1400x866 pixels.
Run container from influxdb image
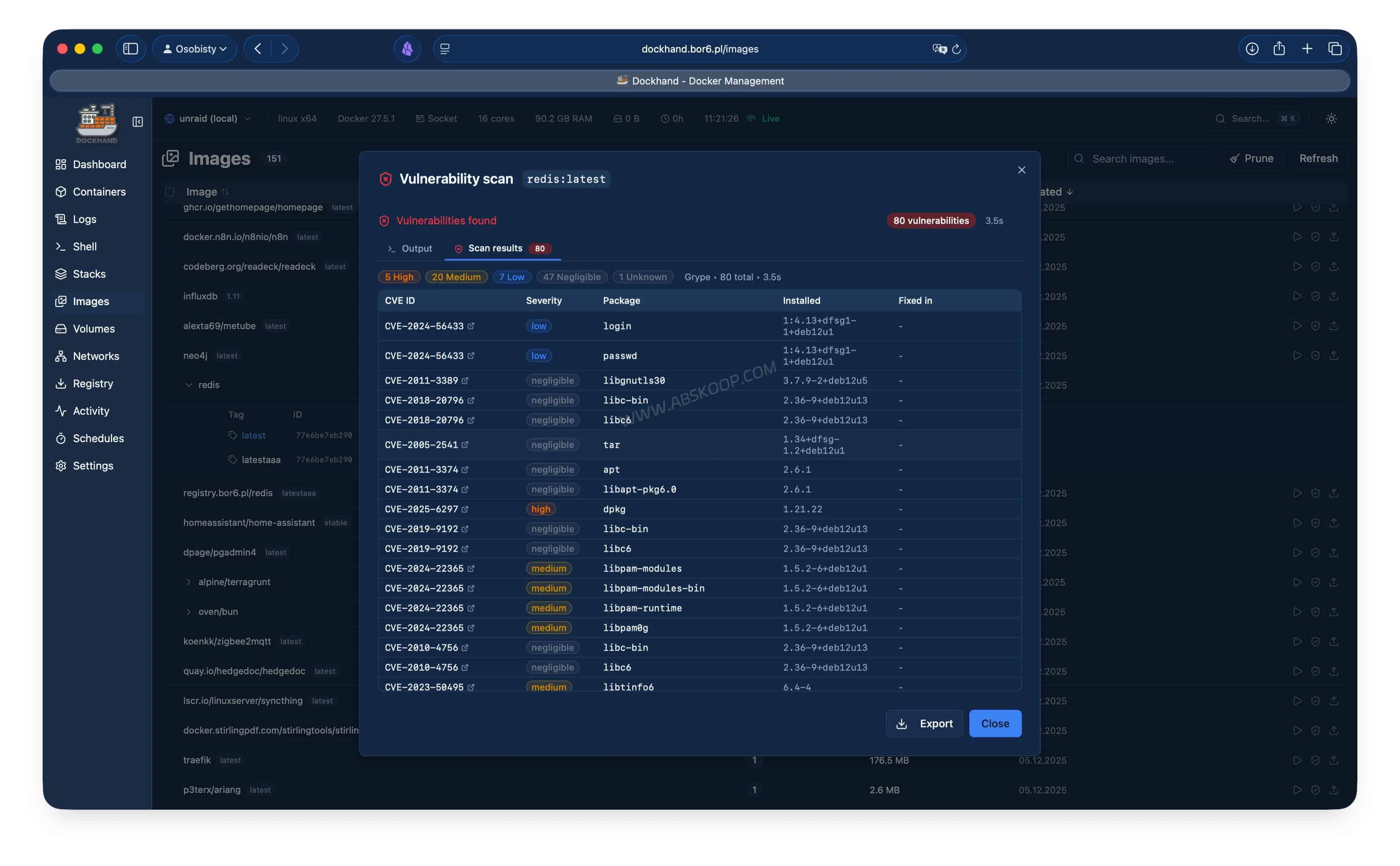point(1297,297)
